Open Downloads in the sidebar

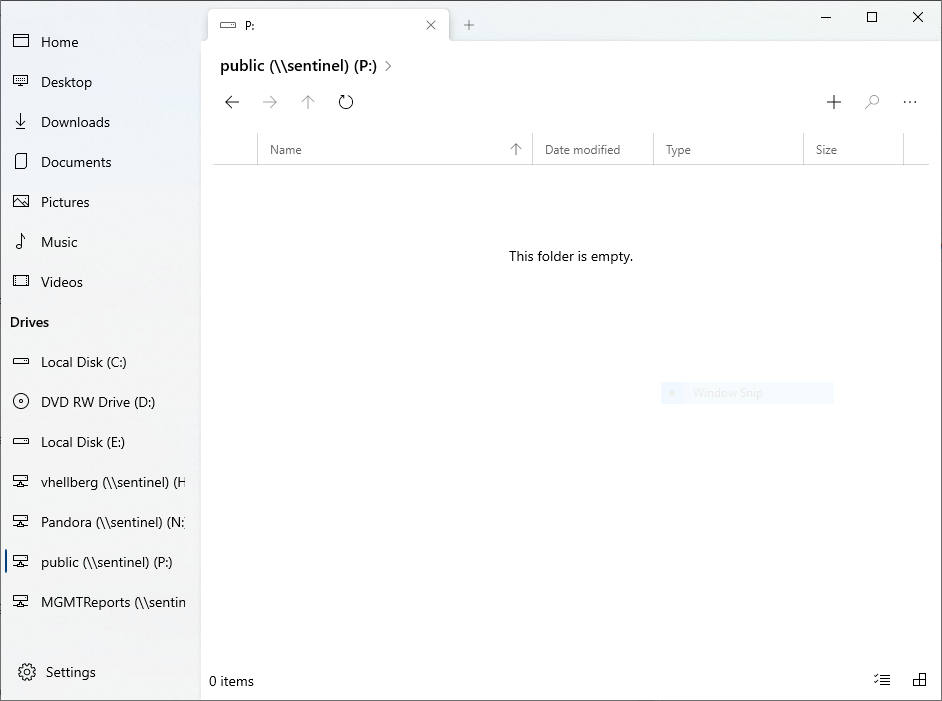point(100,122)
